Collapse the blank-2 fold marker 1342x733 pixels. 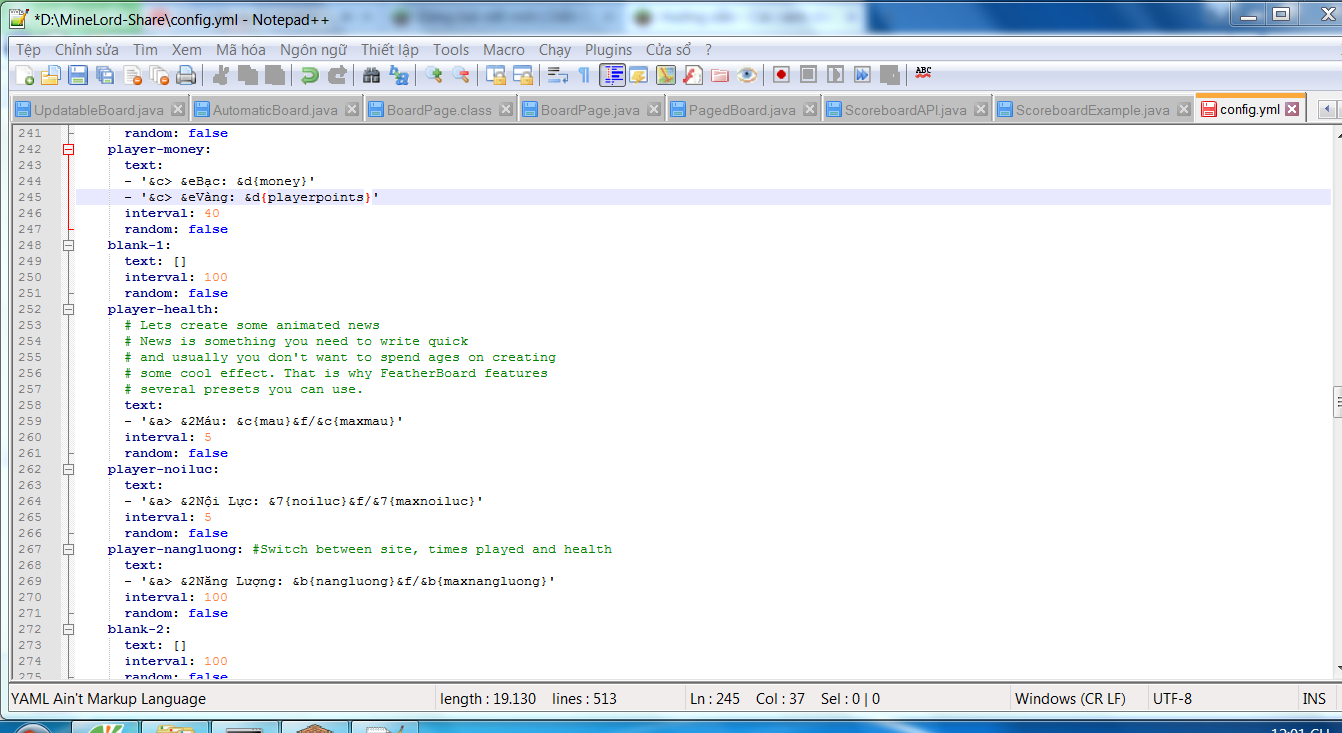click(x=69, y=629)
